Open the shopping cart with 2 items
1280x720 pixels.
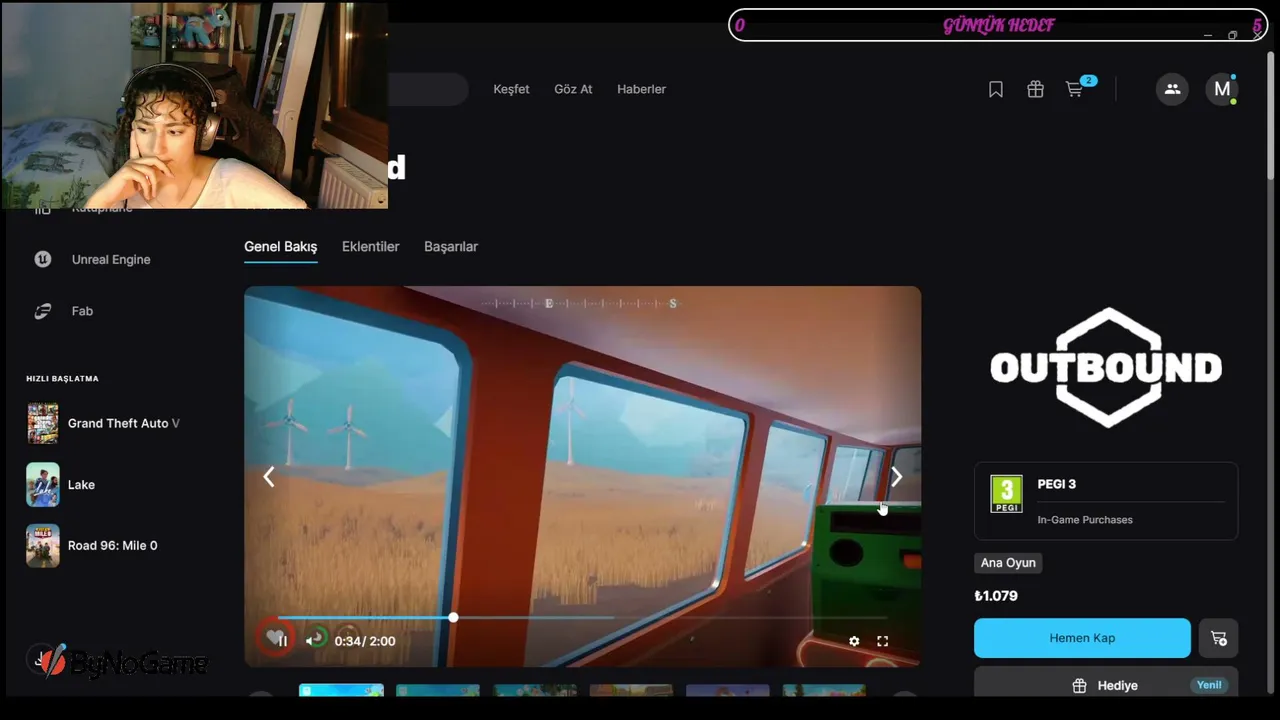tap(1076, 89)
